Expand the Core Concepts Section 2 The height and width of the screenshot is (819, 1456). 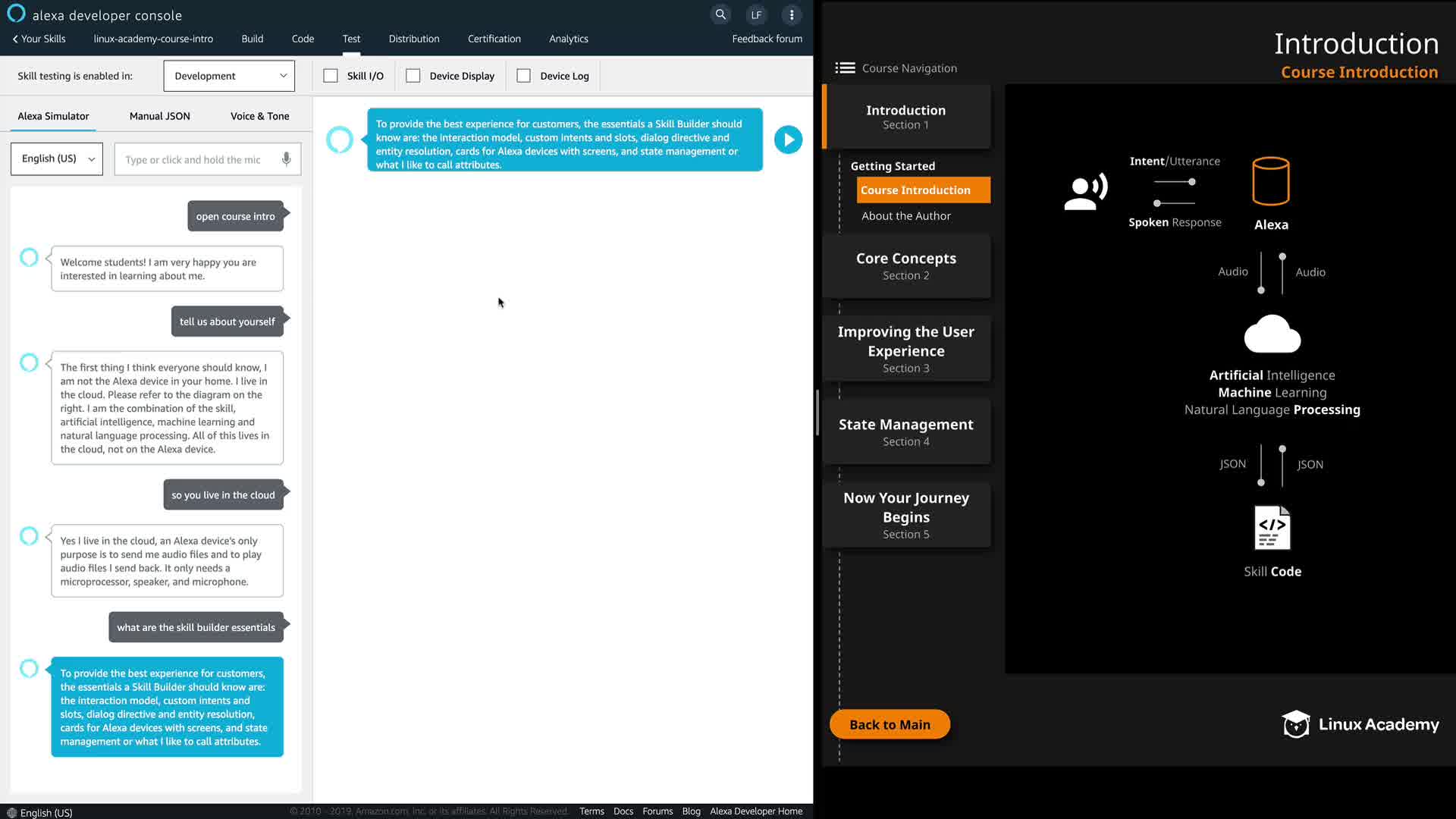pos(905,265)
